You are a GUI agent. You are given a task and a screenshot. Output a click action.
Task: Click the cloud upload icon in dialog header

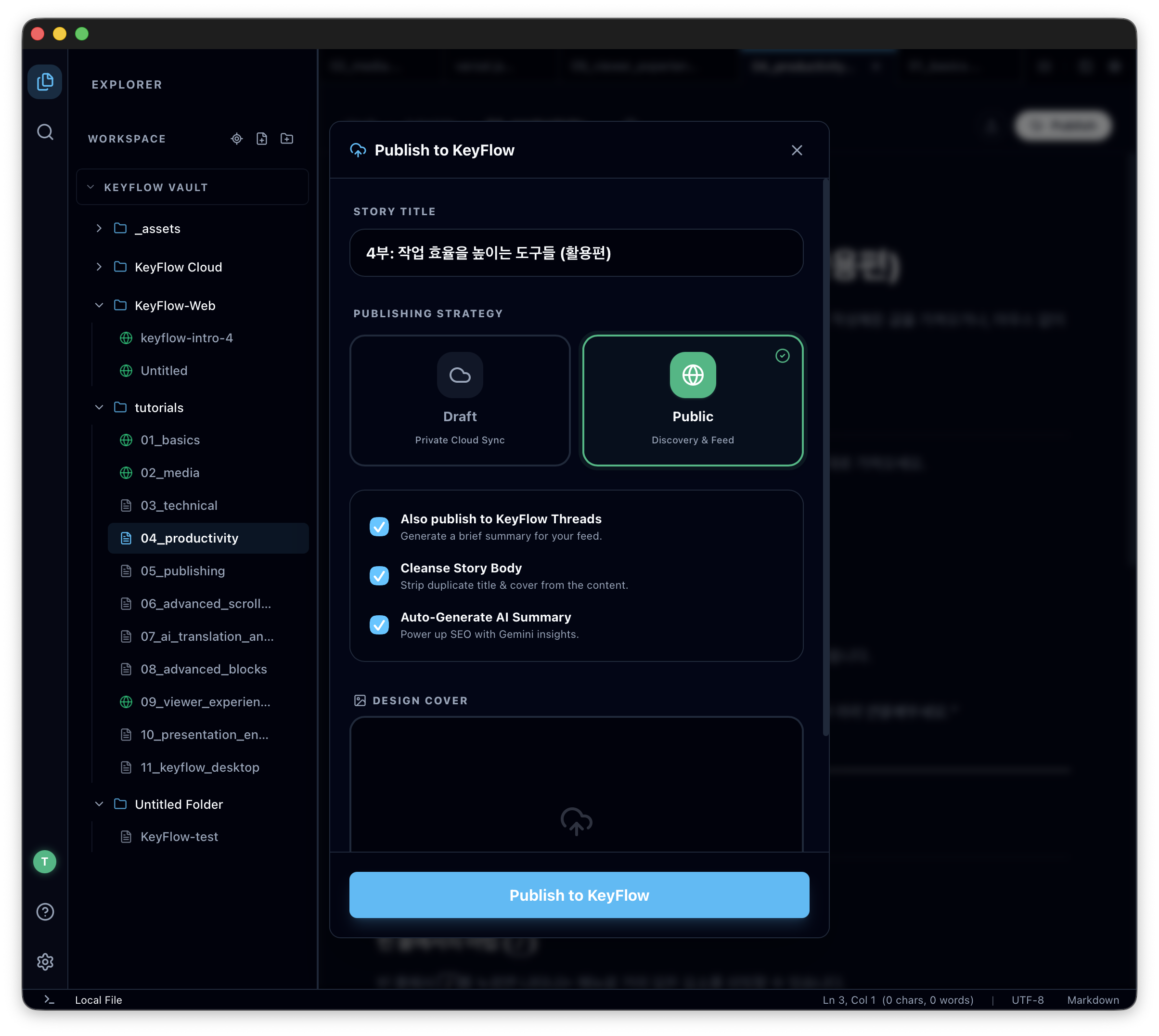point(358,150)
